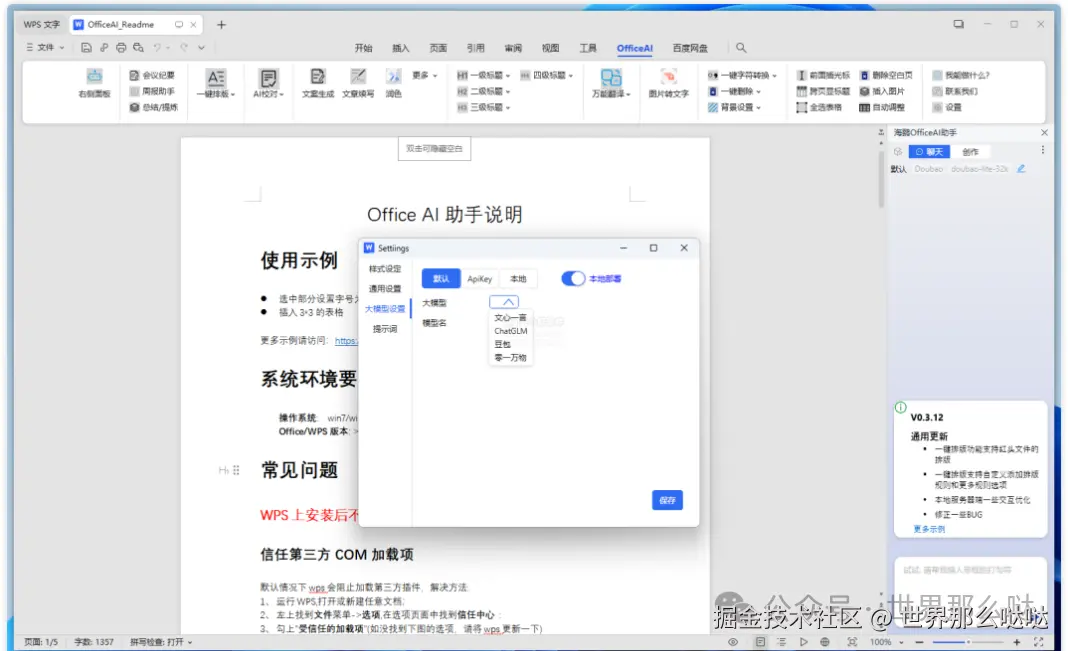Click the 保存 save button in Settings

(667, 500)
